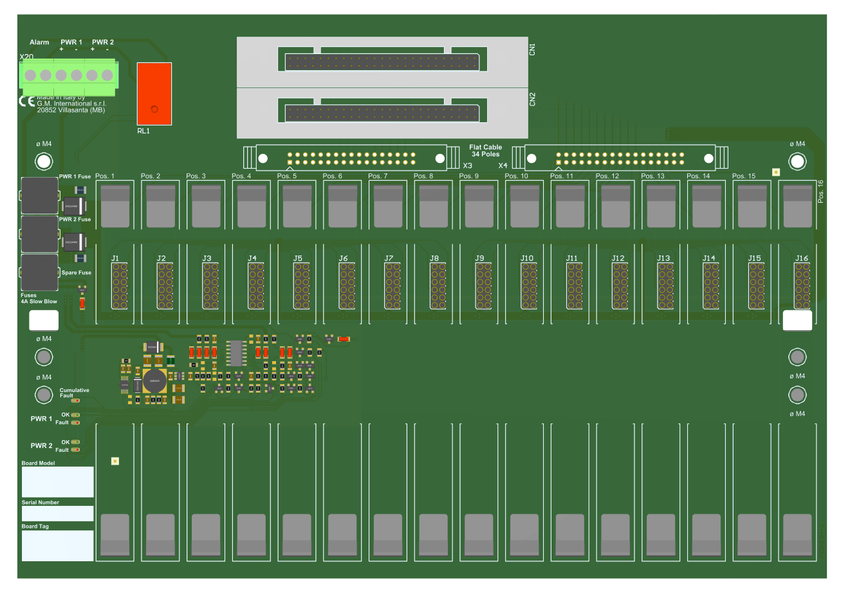Click the top-right M4 mounting hole

(x=797, y=161)
